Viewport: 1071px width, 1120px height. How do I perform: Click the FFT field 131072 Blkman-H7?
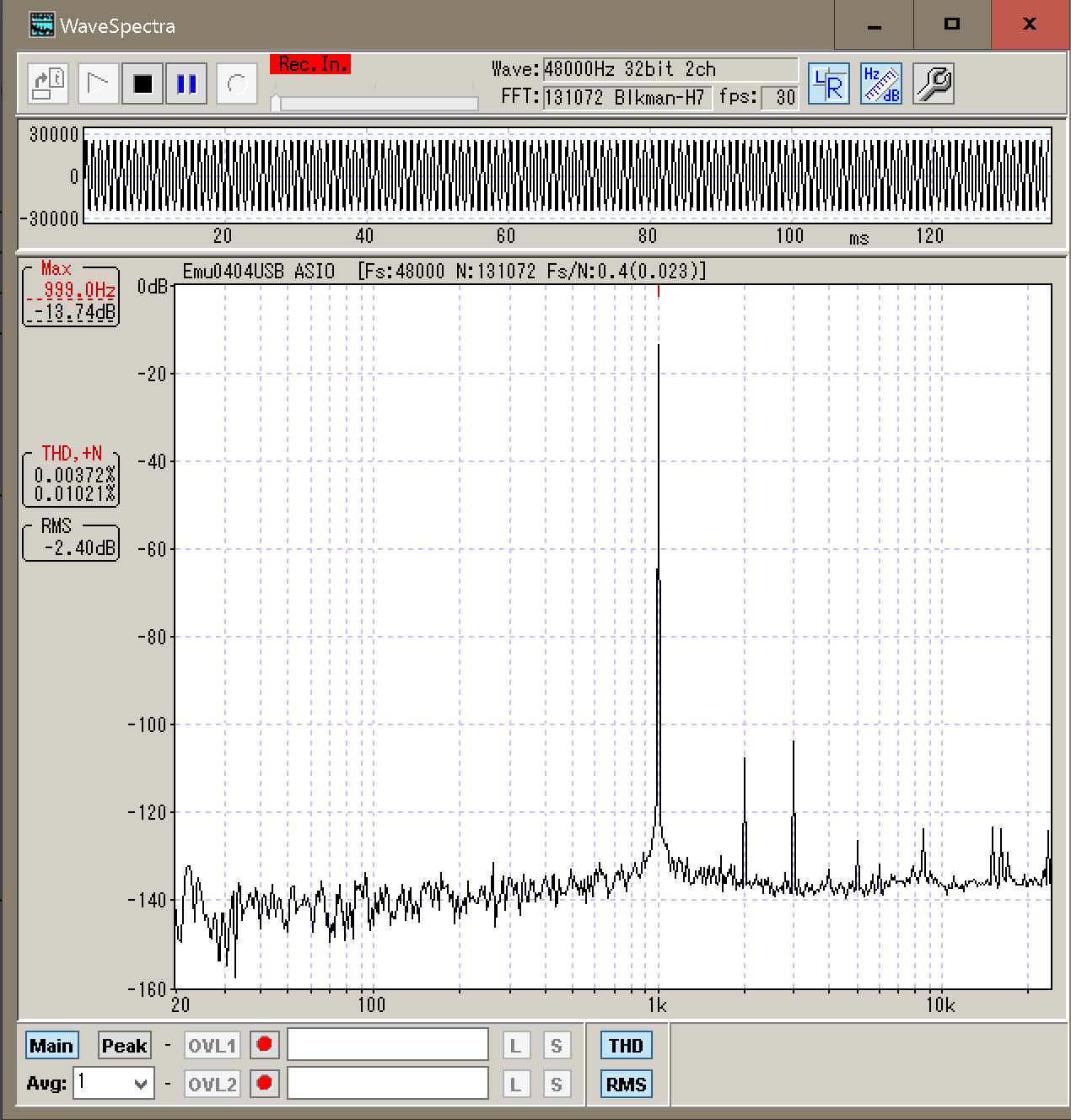coord(627,98)
